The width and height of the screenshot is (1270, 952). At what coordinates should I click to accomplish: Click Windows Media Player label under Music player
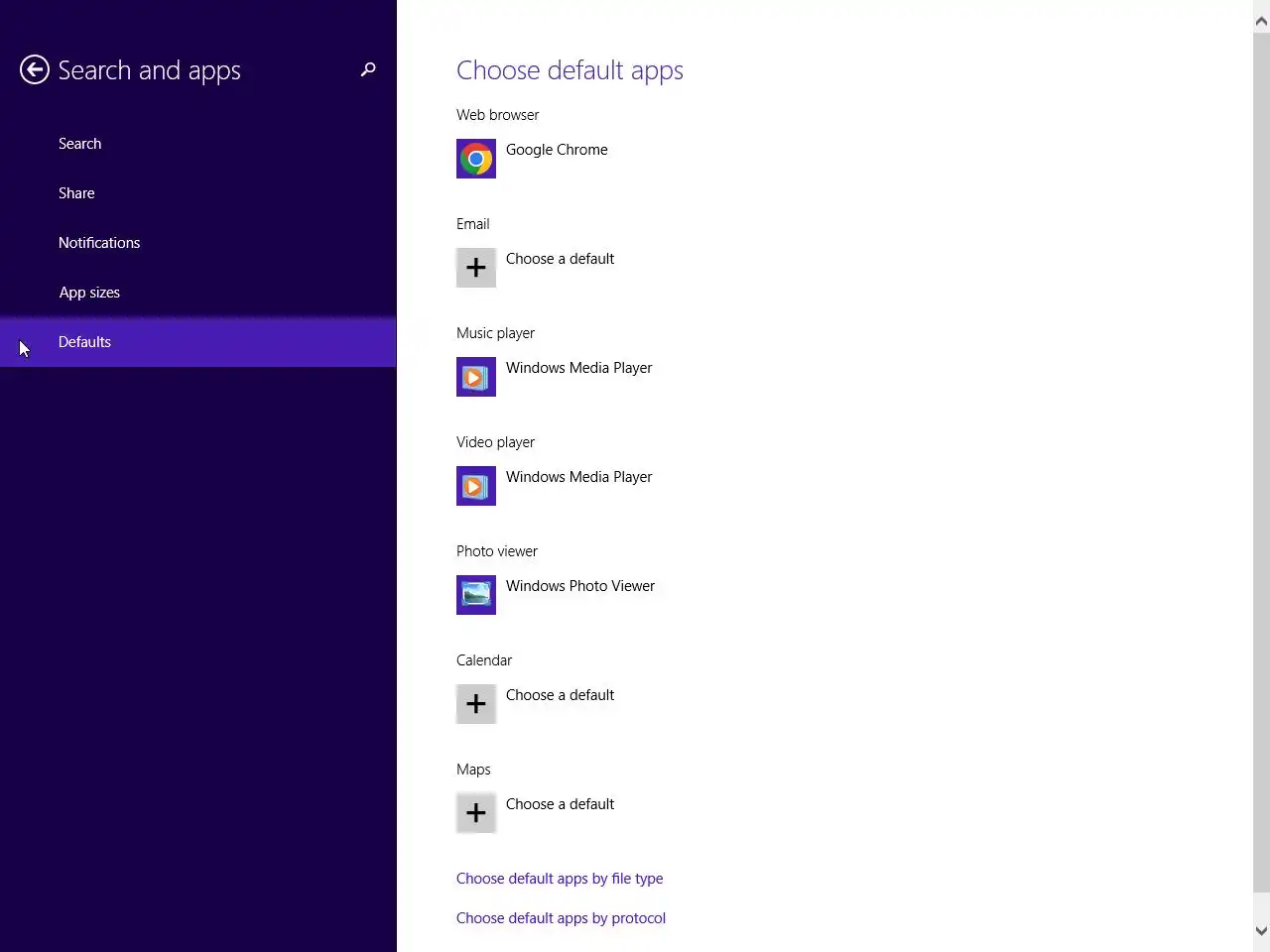pyautogui.click(x=578, y=368)
